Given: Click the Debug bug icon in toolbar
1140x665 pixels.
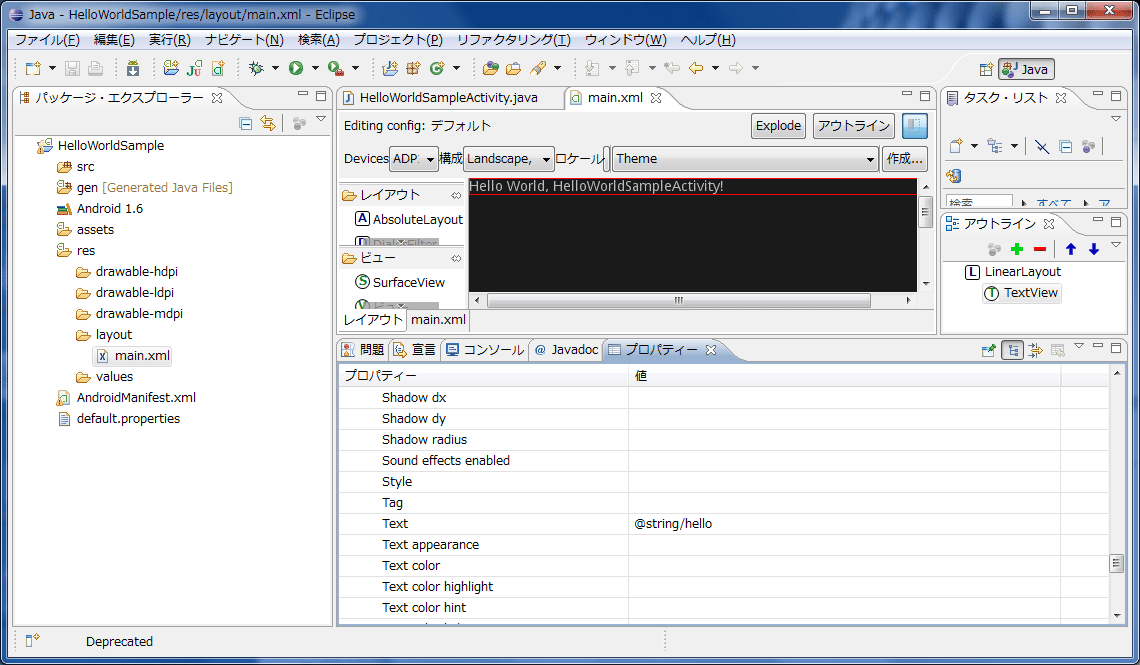Looking at the screenshot, I should [x=256, y=68].
